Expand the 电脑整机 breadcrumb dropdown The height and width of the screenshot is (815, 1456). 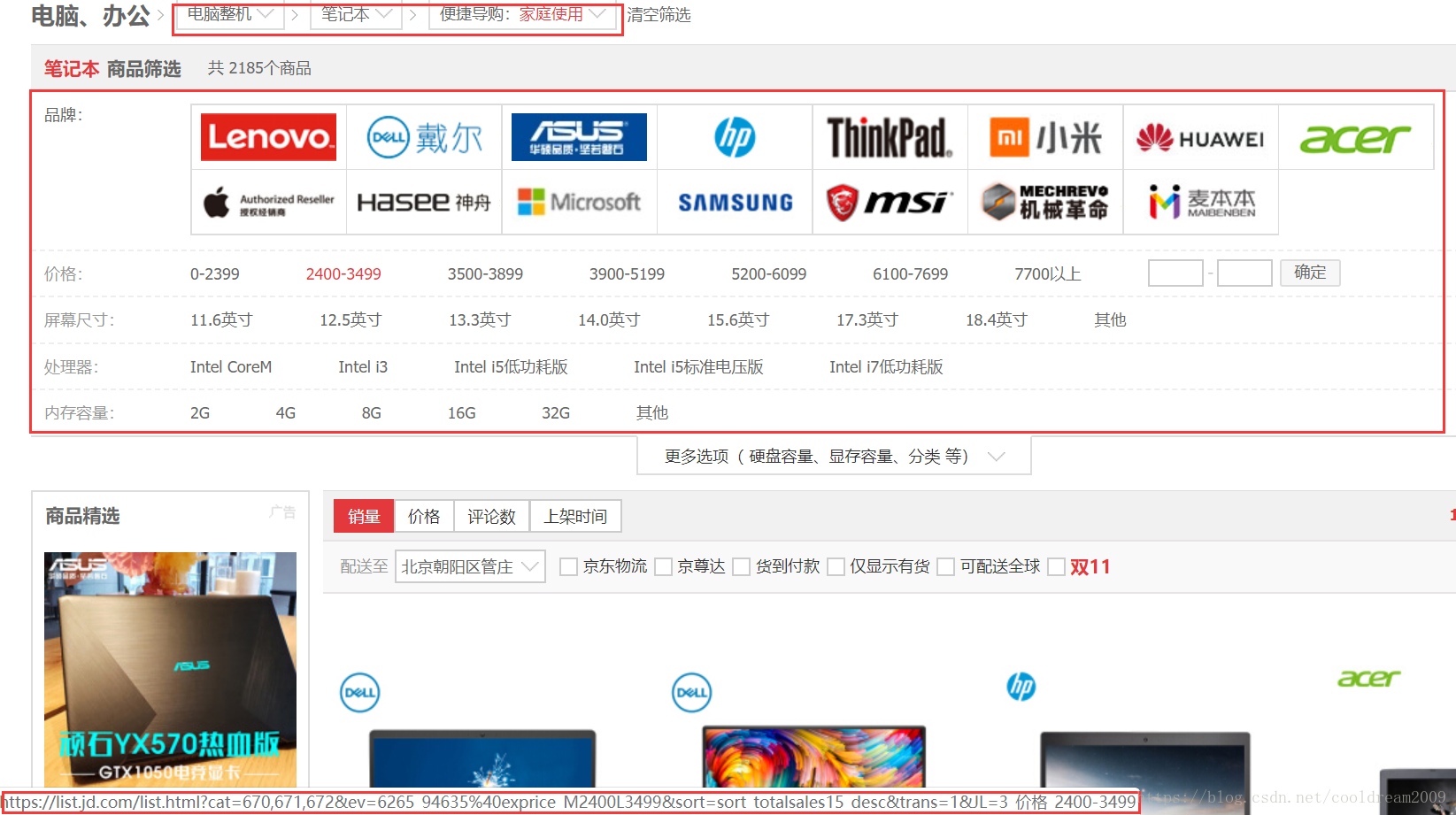[229, 14]
